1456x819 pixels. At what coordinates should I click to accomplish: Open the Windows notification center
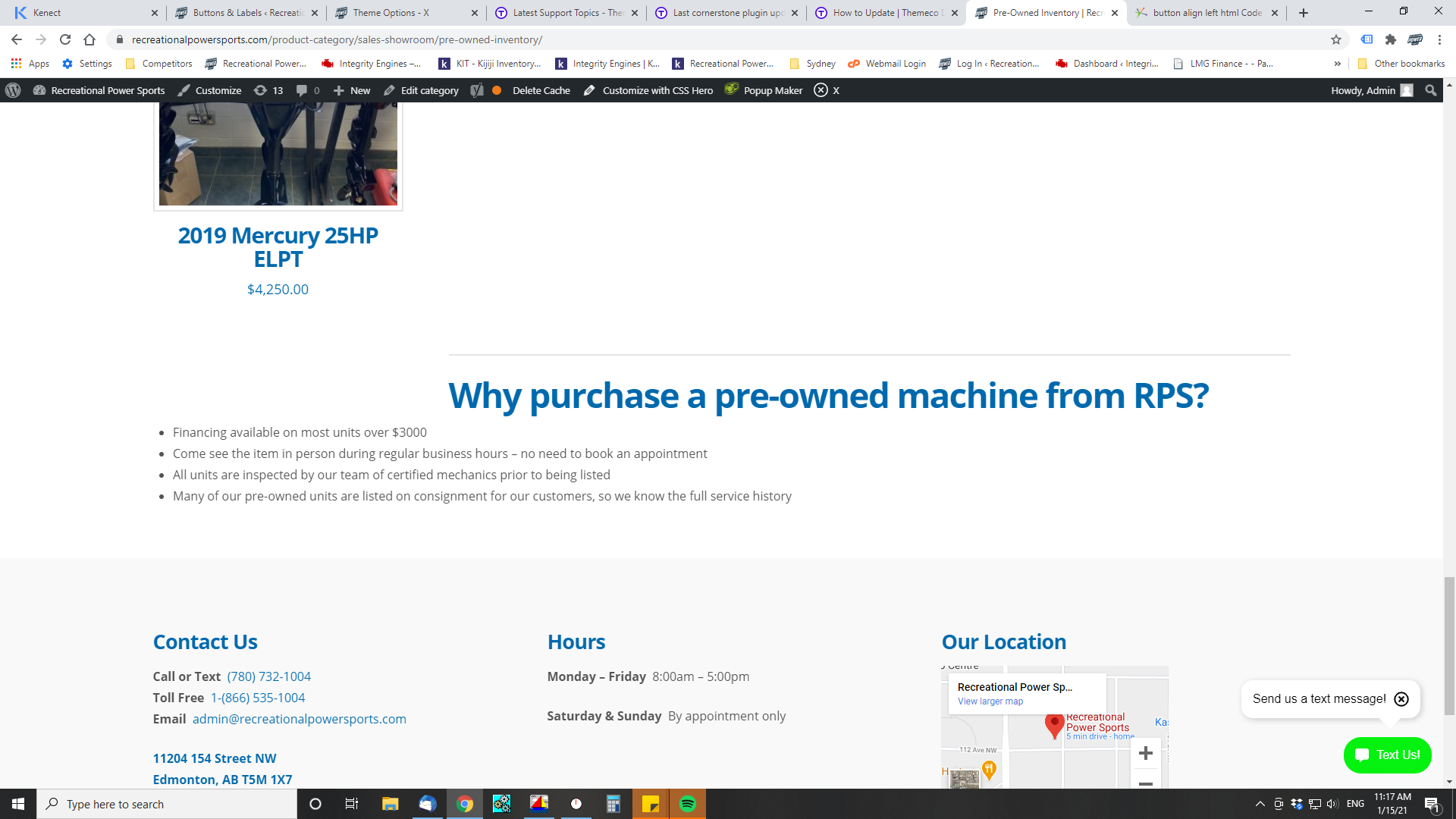[1432, 804]
